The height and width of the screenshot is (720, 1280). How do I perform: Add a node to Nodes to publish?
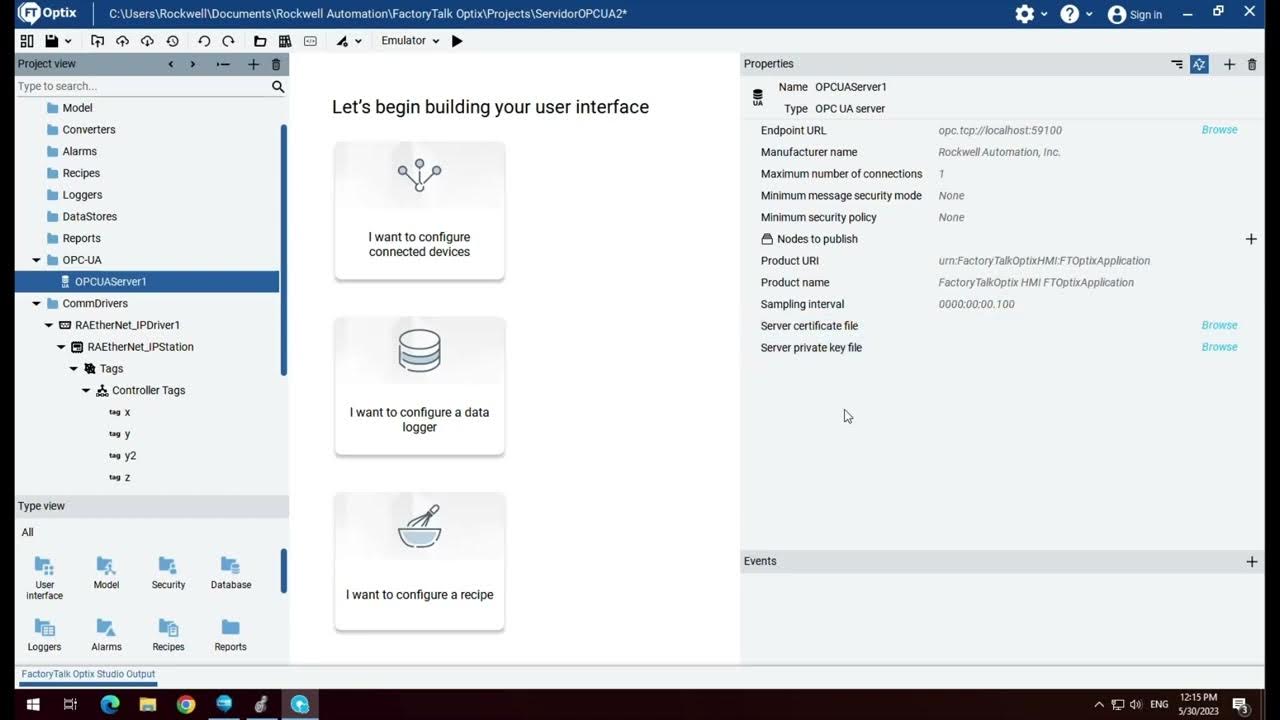click(1251, 239)
